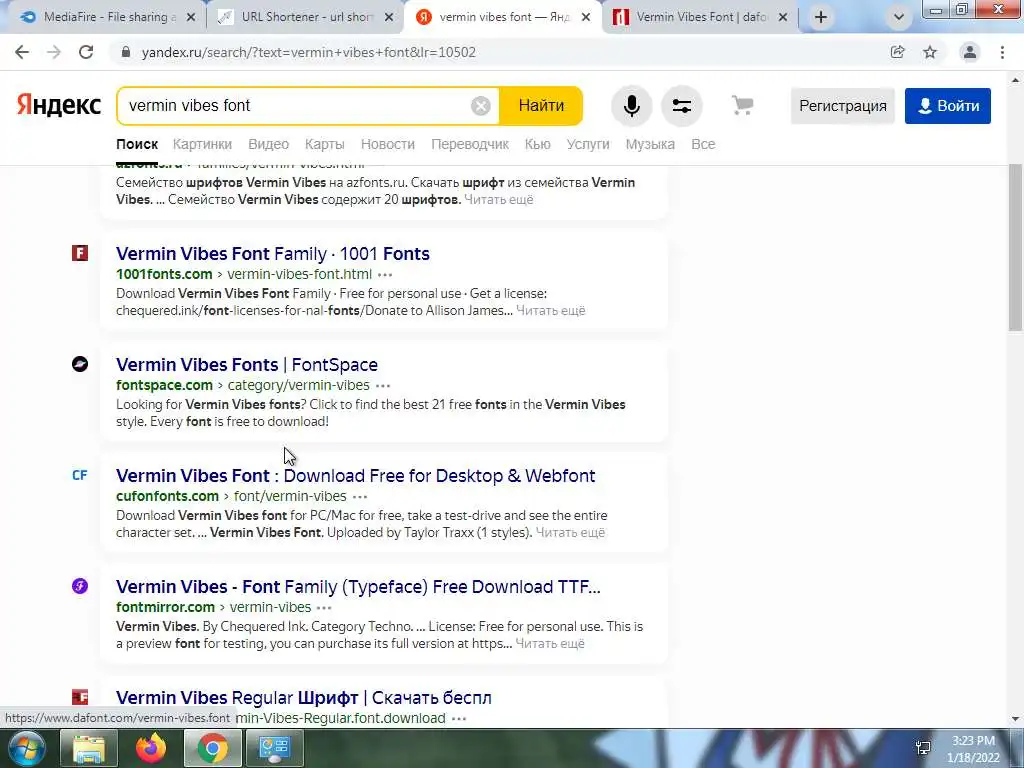The image size is (1024, 768).
Task: Open Vermin Vibes Fonts FontSpace link
Action: 247,364
